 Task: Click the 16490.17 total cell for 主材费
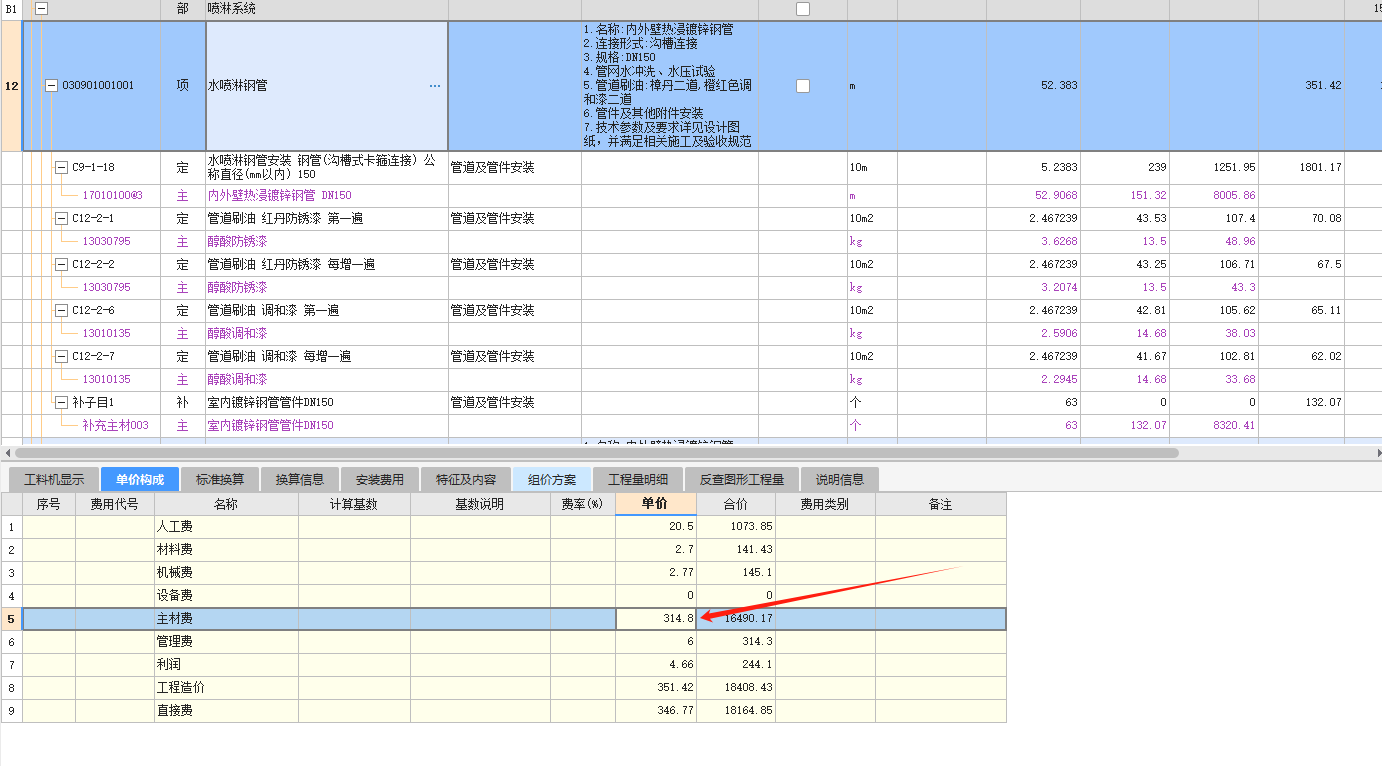(x=735, y=619)
